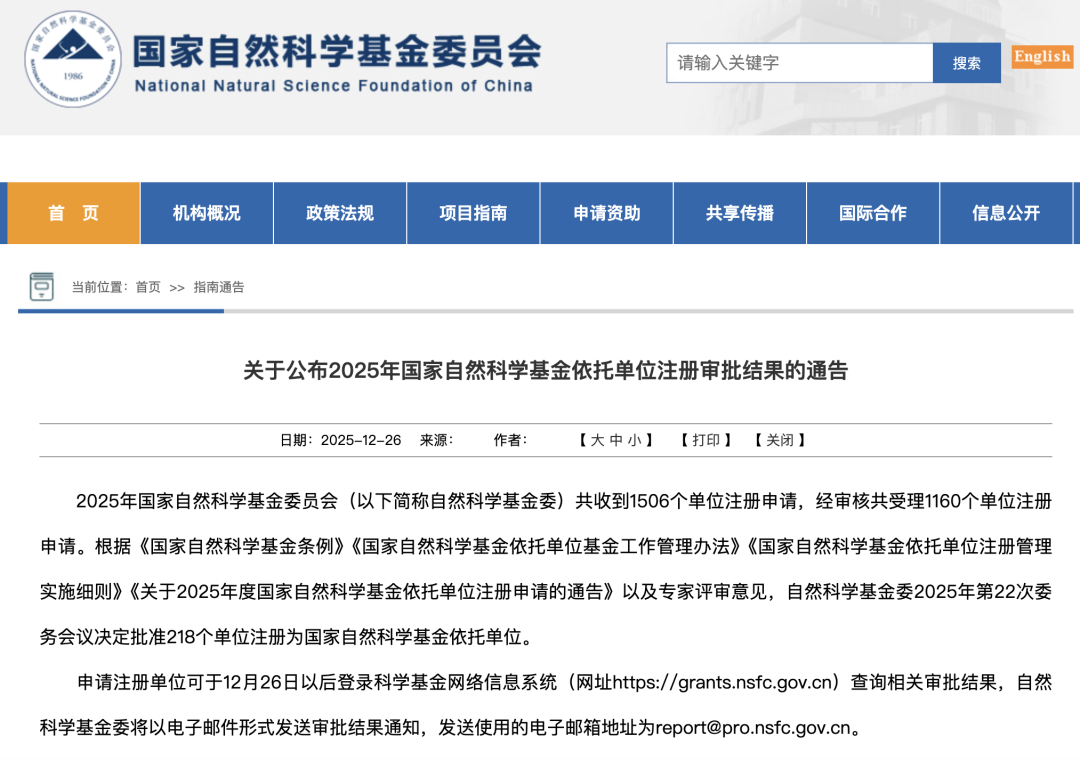Open 国际合作 navigation item
The width and height of the screenshot is (1080, 761).
873,213
